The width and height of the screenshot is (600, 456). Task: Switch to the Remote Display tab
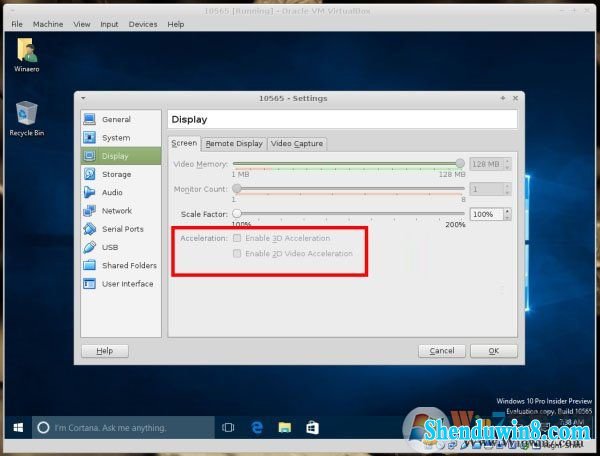point(234,144)
